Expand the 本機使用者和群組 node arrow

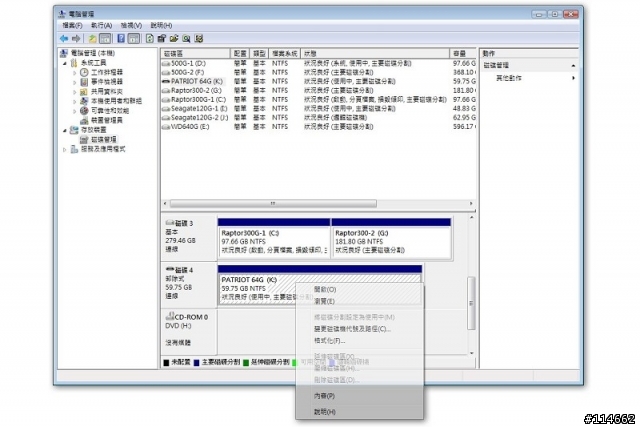point(75,101)
